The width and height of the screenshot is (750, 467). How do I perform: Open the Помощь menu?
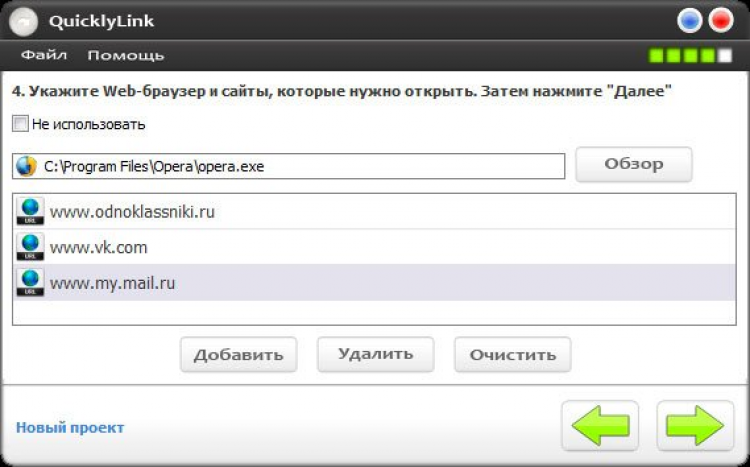[x=126, y=55]
